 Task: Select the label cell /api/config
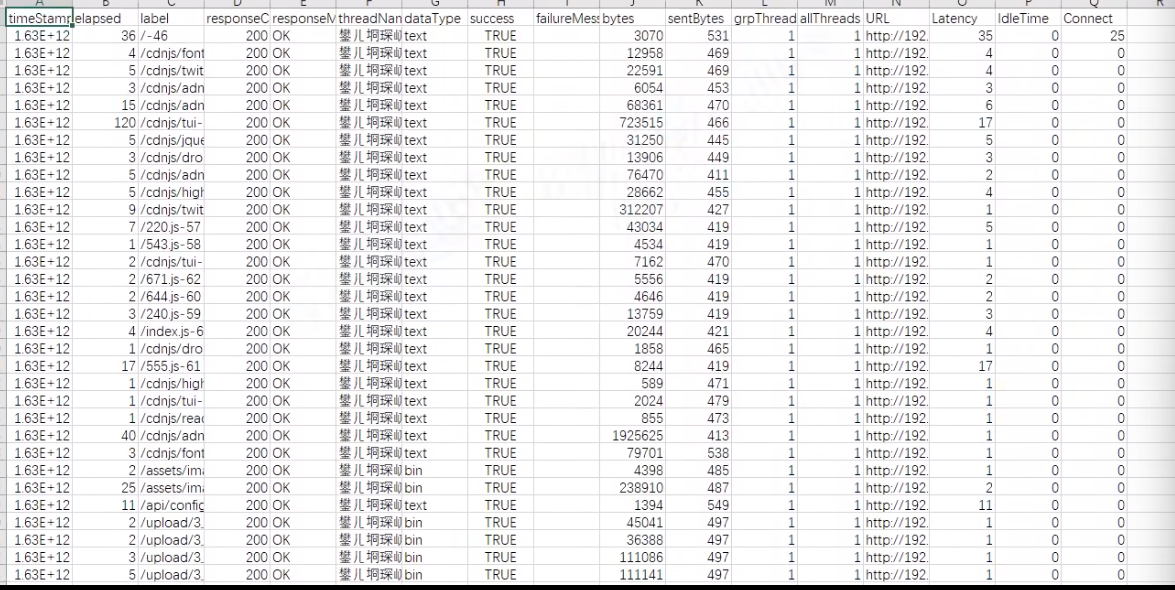coord(171,505)
